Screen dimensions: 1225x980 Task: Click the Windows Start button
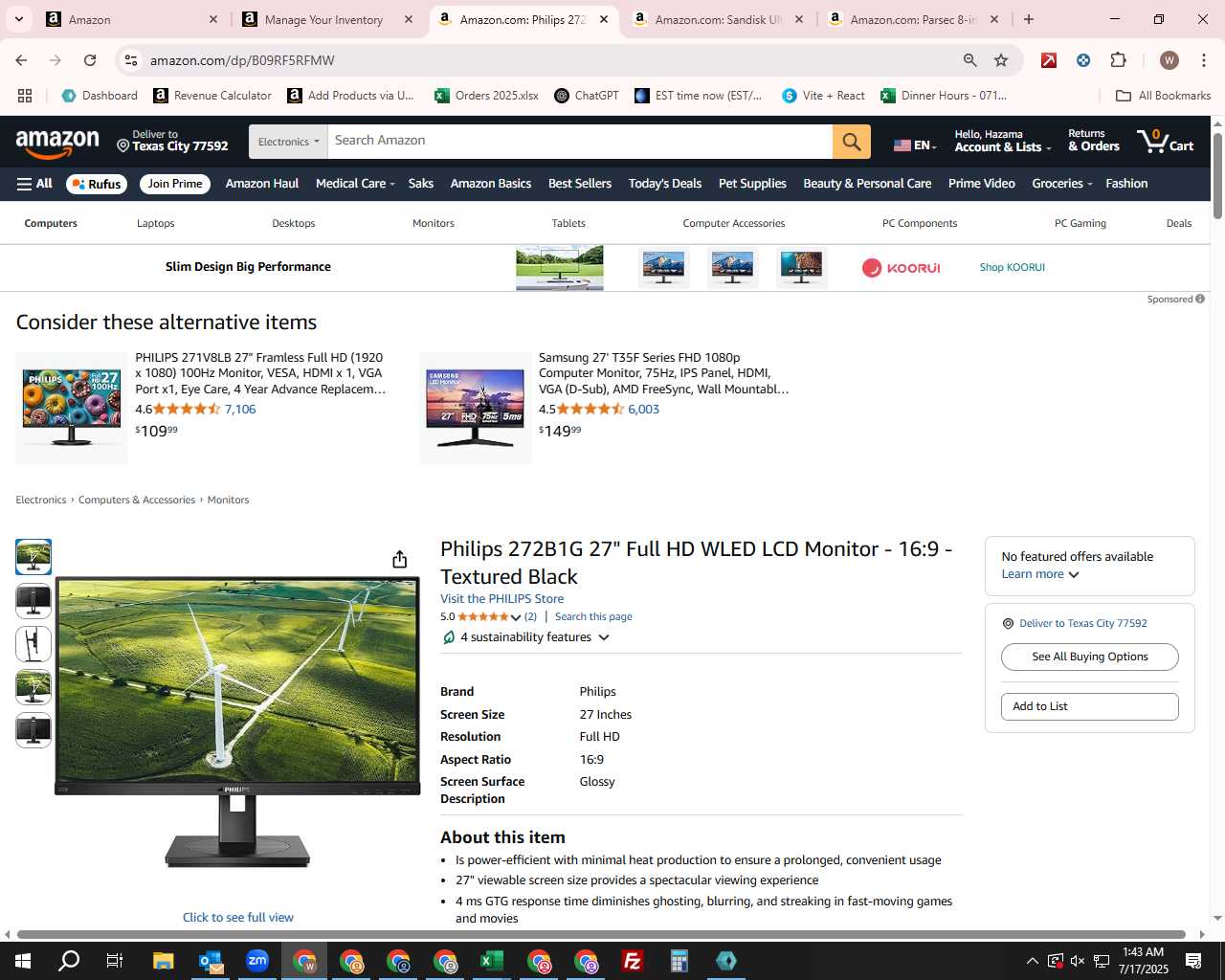23,961
